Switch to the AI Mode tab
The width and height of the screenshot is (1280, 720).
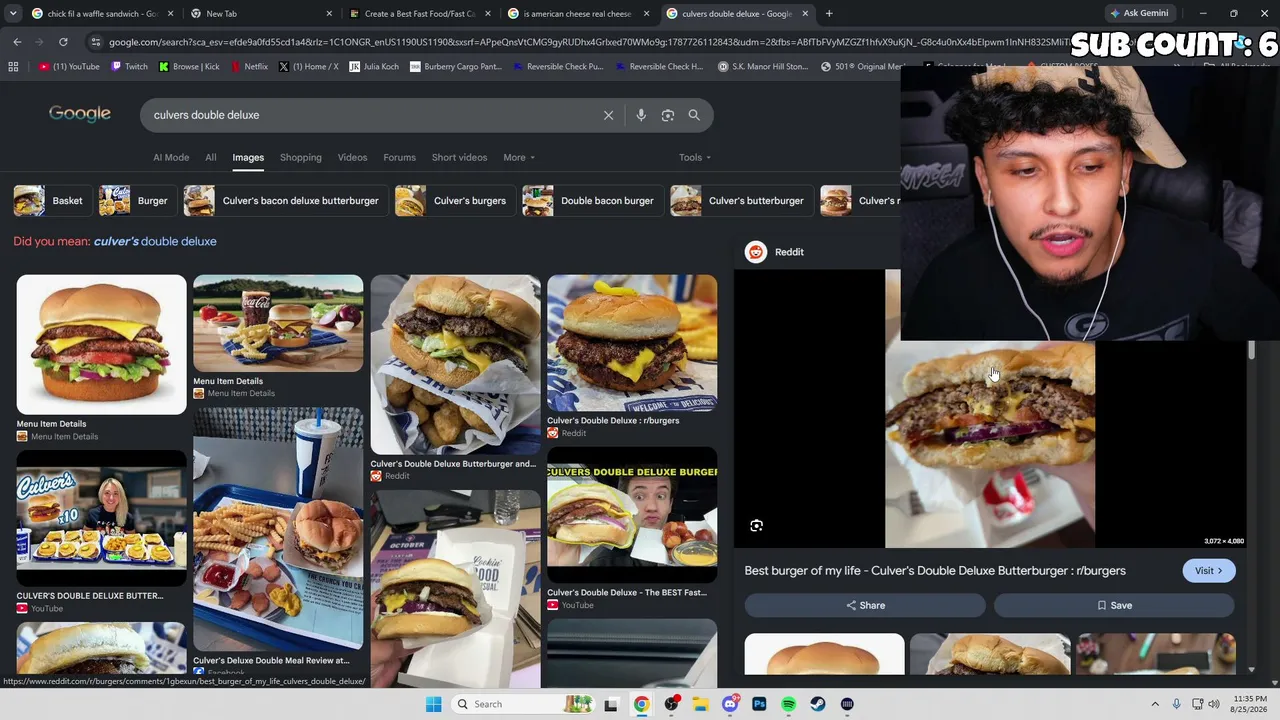tap(171, 157)
